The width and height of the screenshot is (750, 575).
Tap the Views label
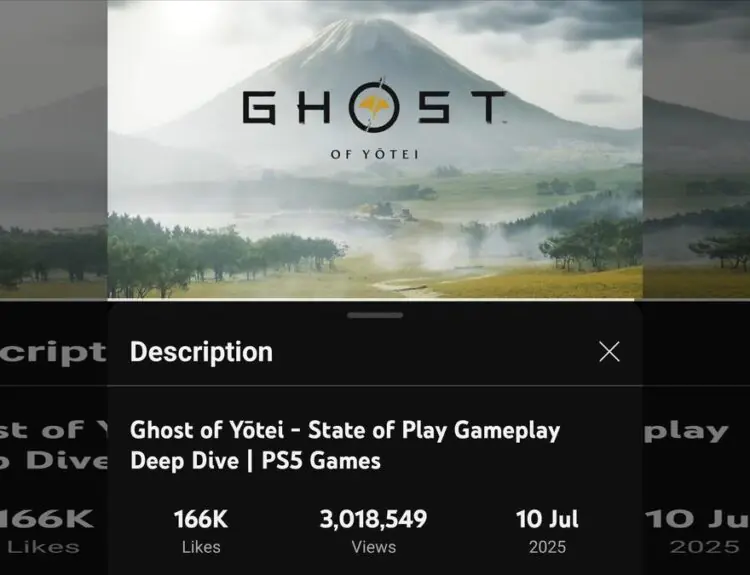coord(373,547)
